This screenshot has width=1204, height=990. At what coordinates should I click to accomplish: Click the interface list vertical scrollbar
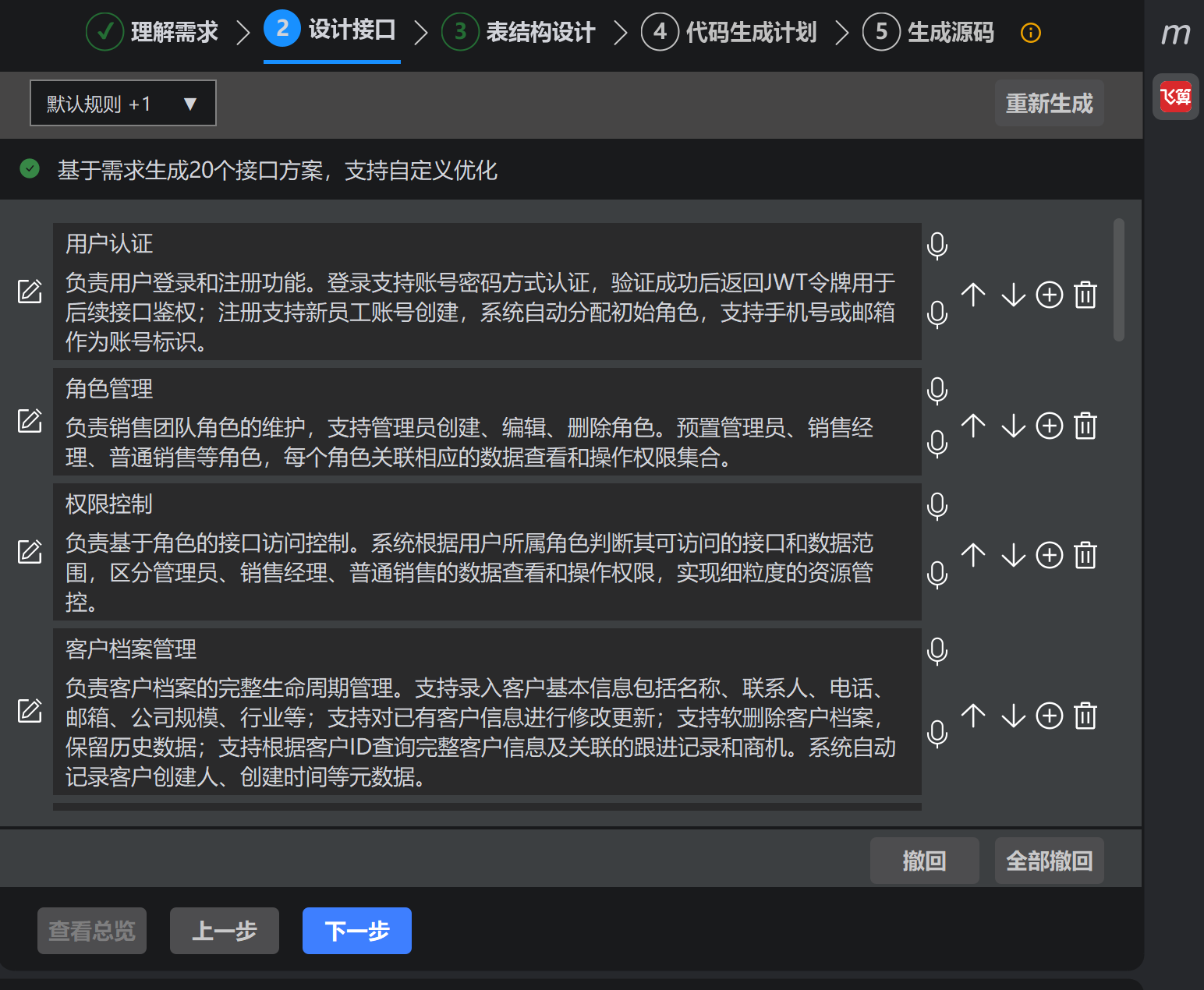click(x=1119, y=280)
